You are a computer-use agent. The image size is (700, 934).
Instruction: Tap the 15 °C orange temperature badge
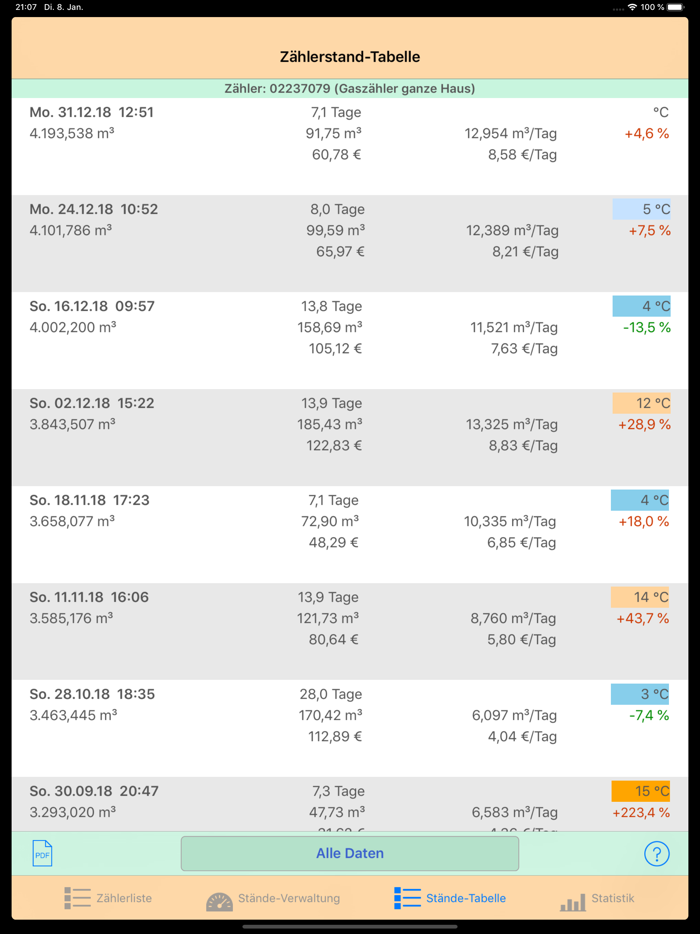click(x=641, y=791)
